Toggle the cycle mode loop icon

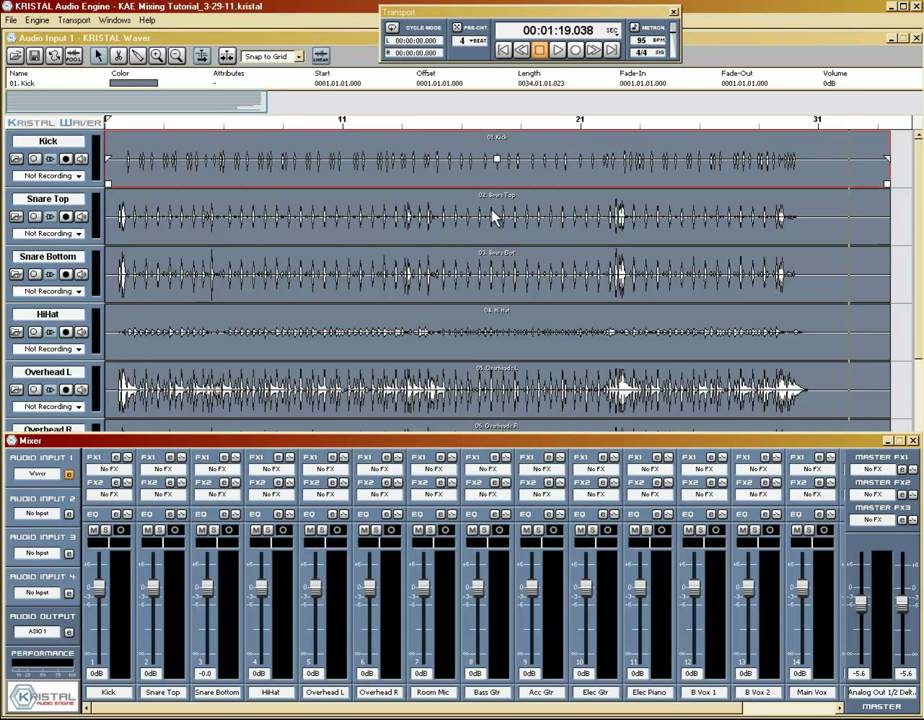click(392, 28)
